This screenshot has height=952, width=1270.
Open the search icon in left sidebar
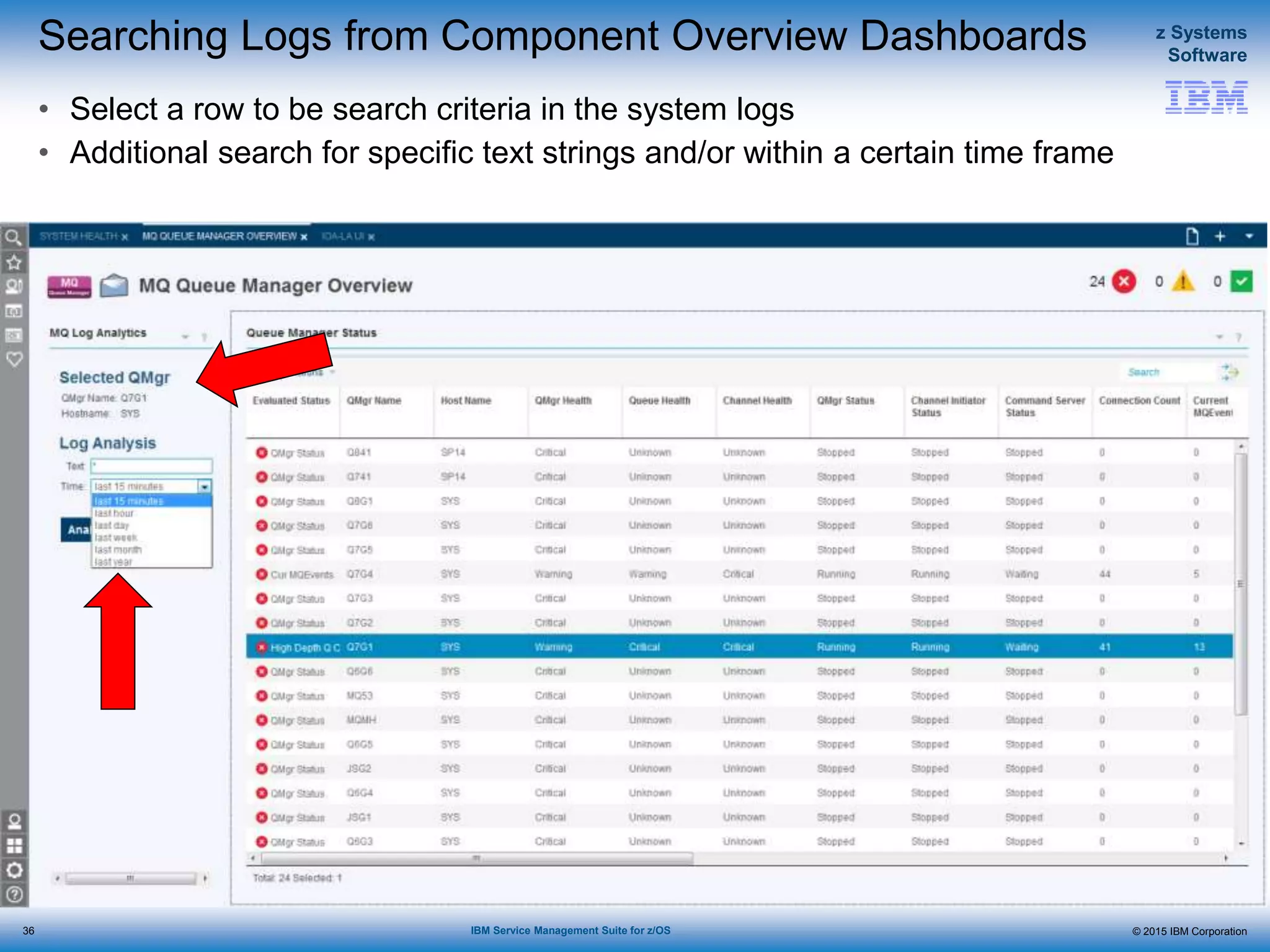(14, 237)
